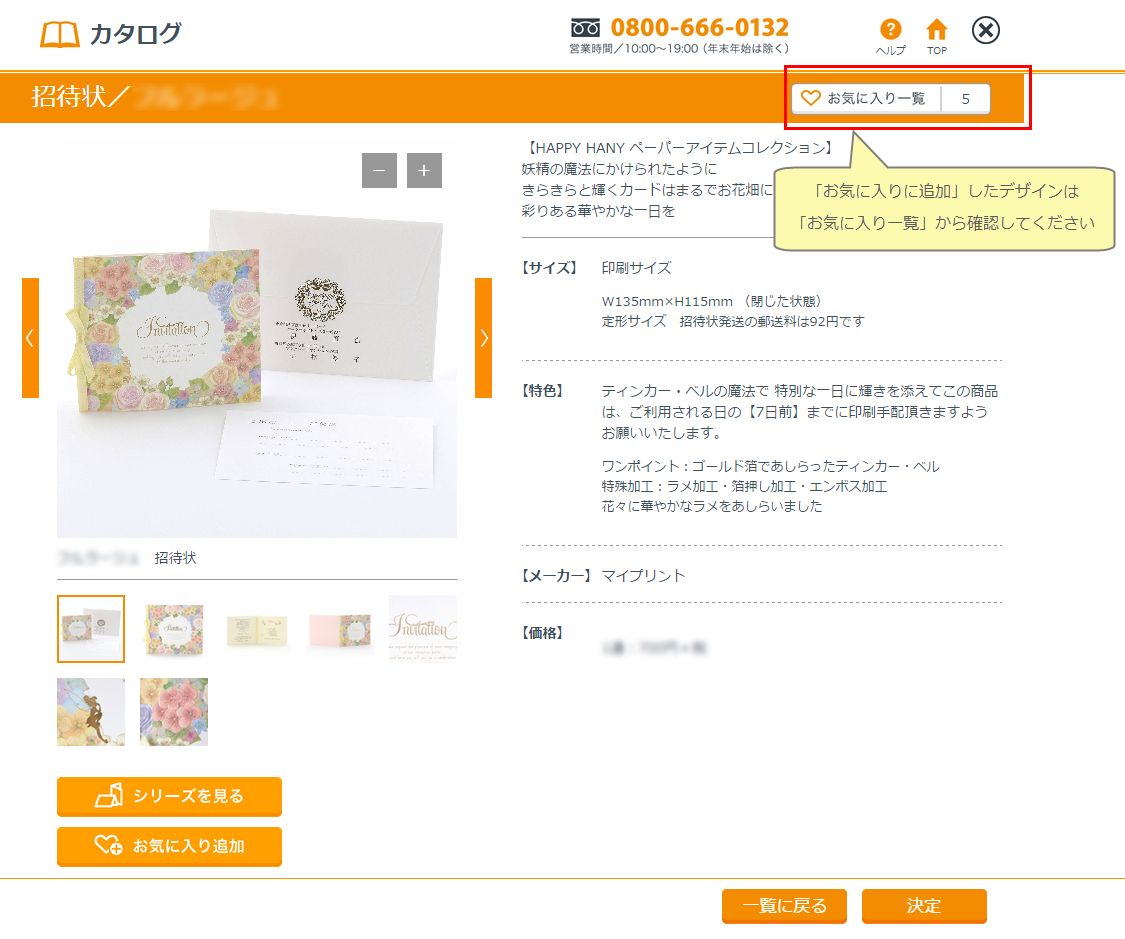Click the catalog book logo icon
Screen dimensions: 1125x939
click(x=60, y=34)
